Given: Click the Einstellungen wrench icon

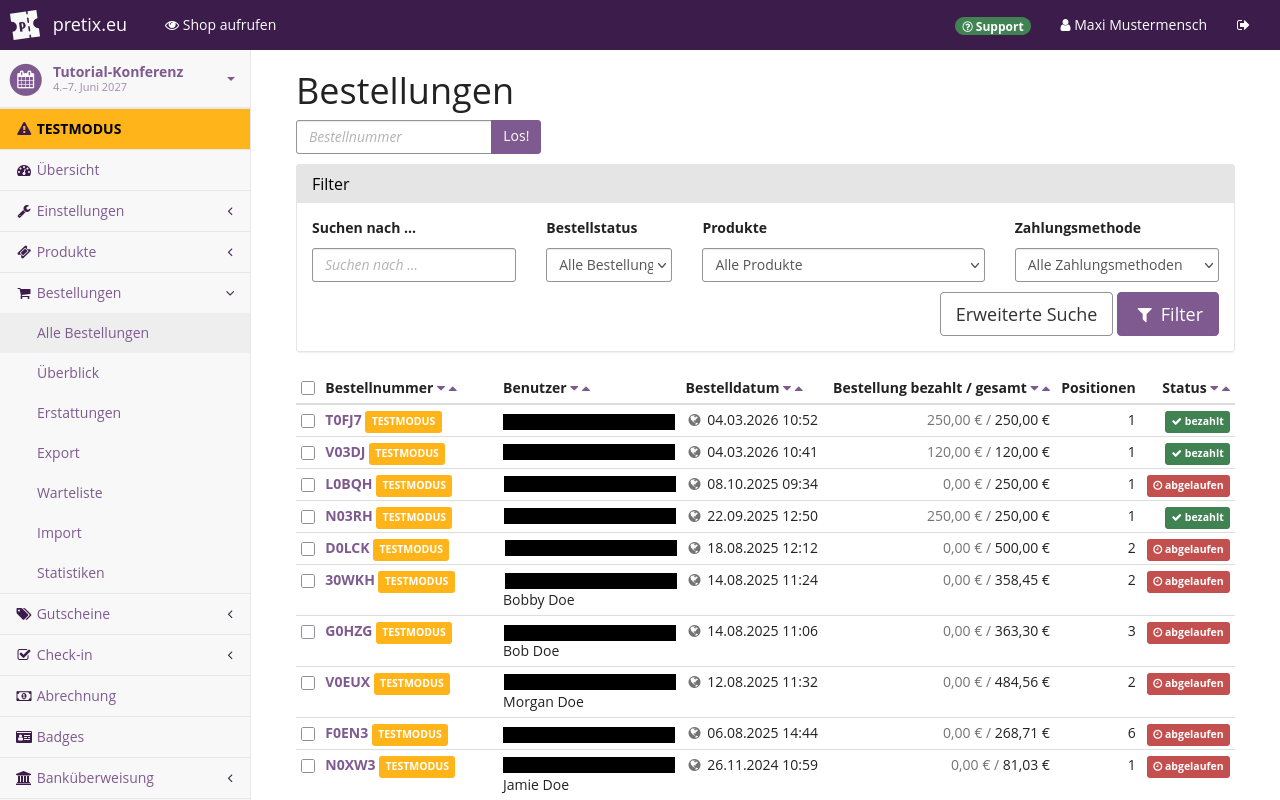Looking at the screenshot, I should click(x=24, y=211).
